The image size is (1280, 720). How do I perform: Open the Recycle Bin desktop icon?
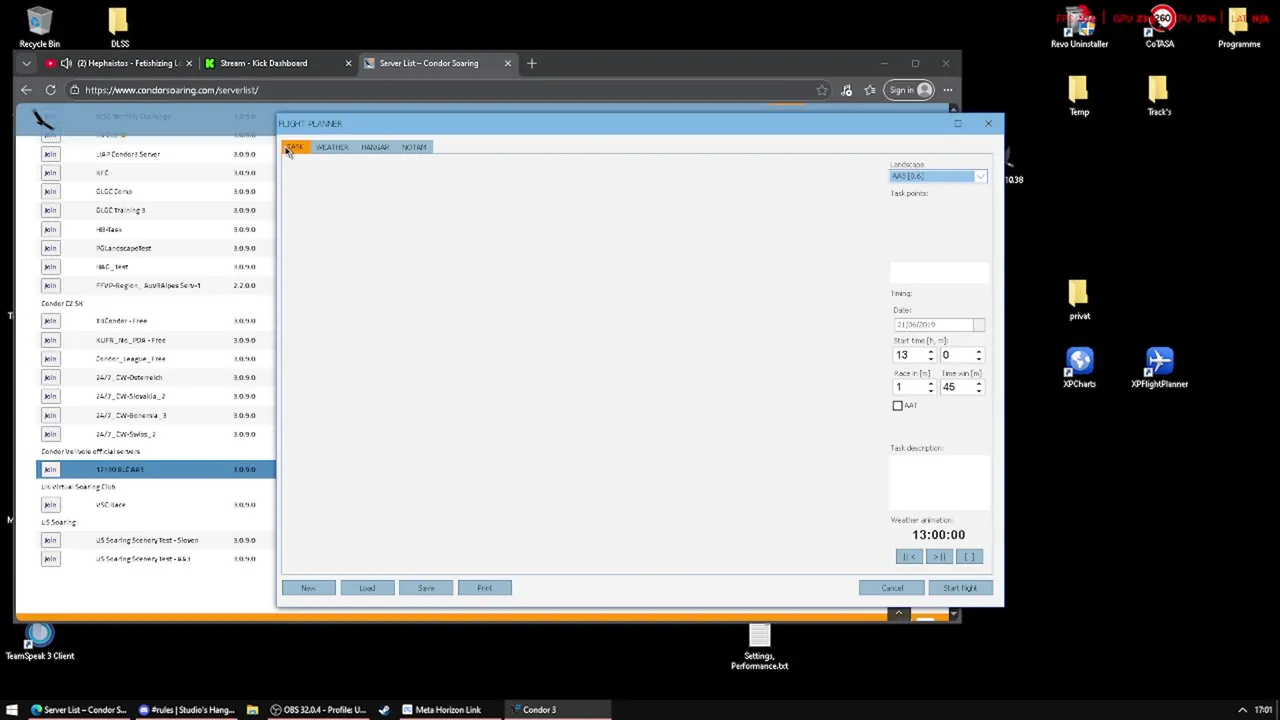coord(40,28)
